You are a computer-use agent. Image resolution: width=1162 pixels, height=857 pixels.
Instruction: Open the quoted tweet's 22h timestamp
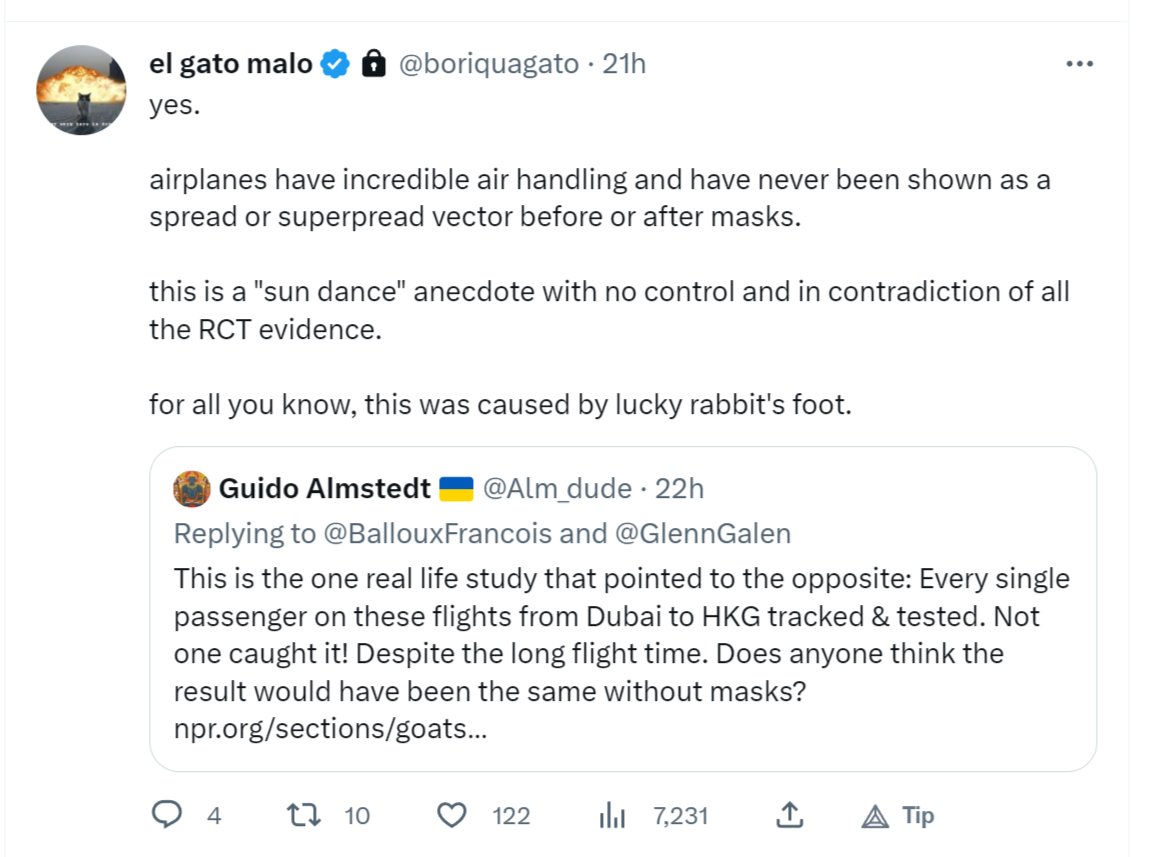pos(680,489)
